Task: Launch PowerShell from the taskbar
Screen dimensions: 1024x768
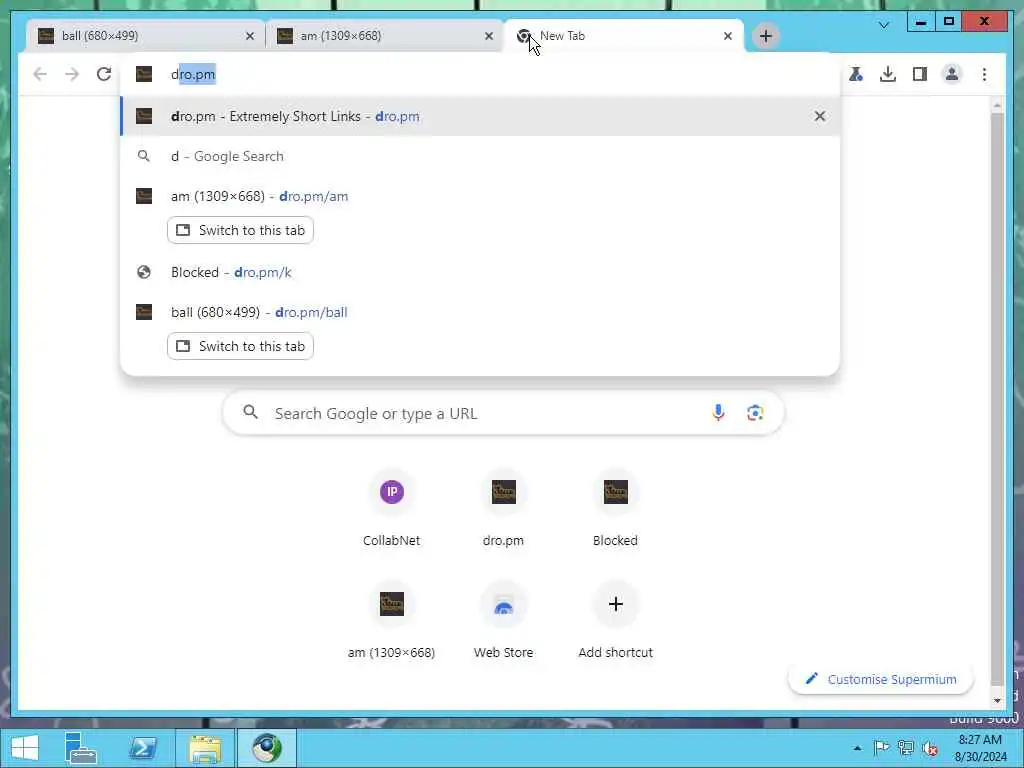Action: click(x=143, y=748)
